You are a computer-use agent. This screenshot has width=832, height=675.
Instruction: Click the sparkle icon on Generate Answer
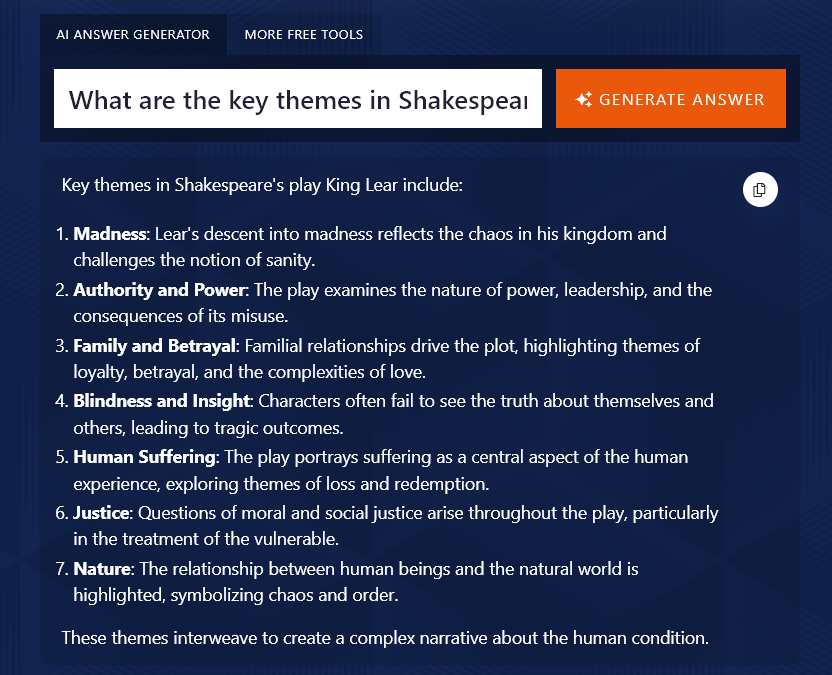(584, 99)
